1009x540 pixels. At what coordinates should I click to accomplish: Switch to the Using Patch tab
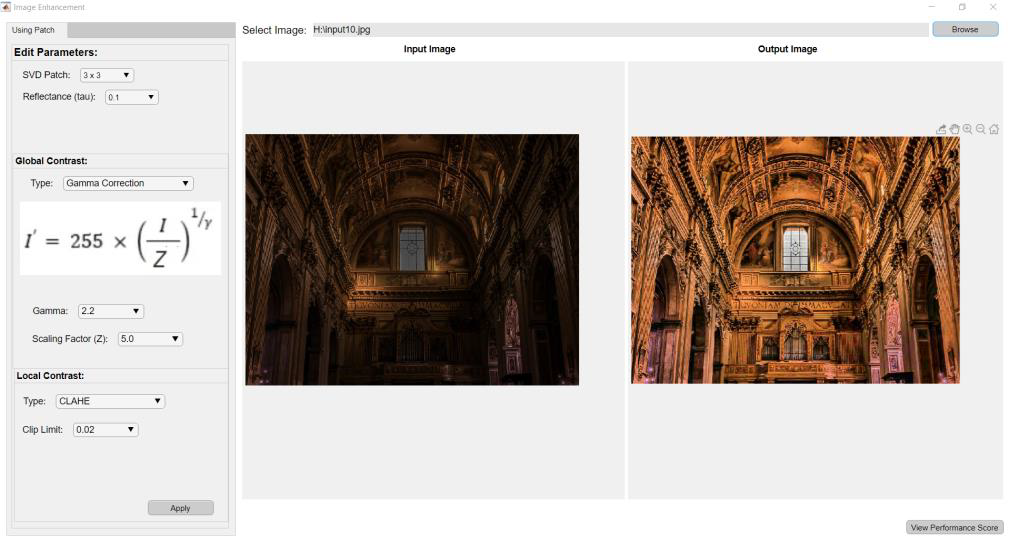coord(33,30)
